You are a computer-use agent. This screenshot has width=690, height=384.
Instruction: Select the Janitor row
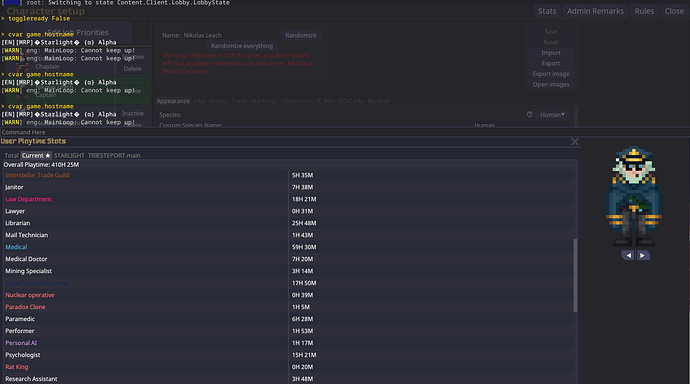tap(288, 187)
